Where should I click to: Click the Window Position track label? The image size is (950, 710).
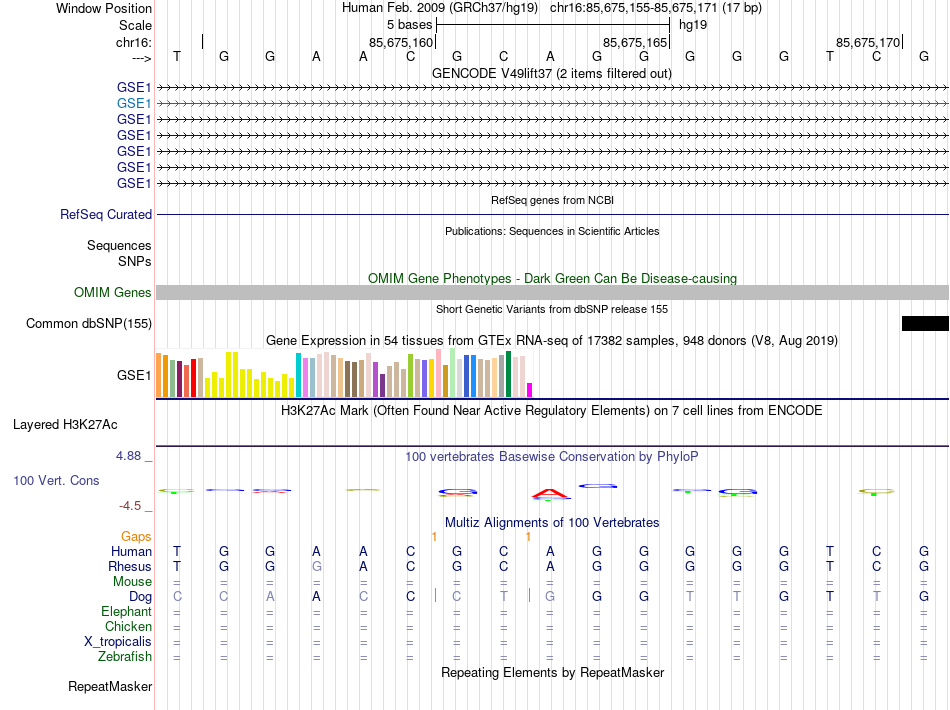(104, 8)
